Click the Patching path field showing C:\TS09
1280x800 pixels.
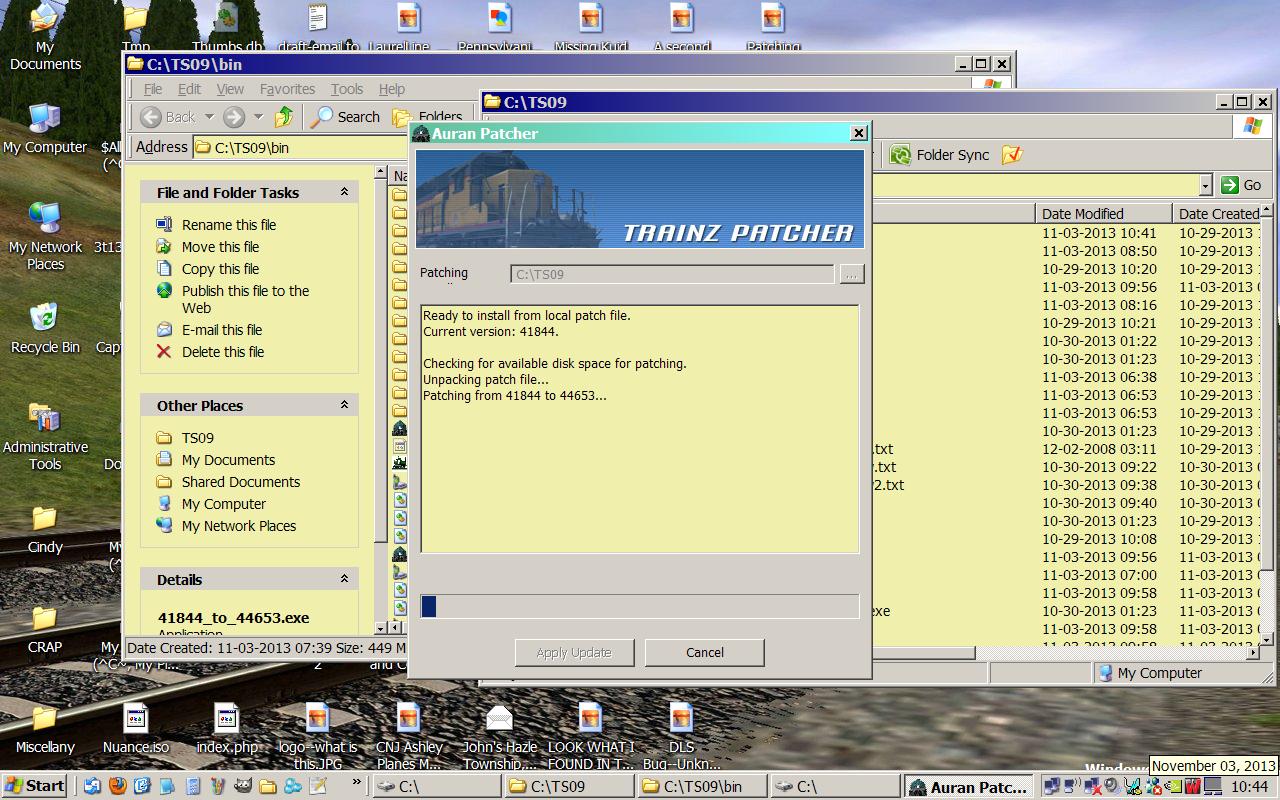(x=672, y=274)
